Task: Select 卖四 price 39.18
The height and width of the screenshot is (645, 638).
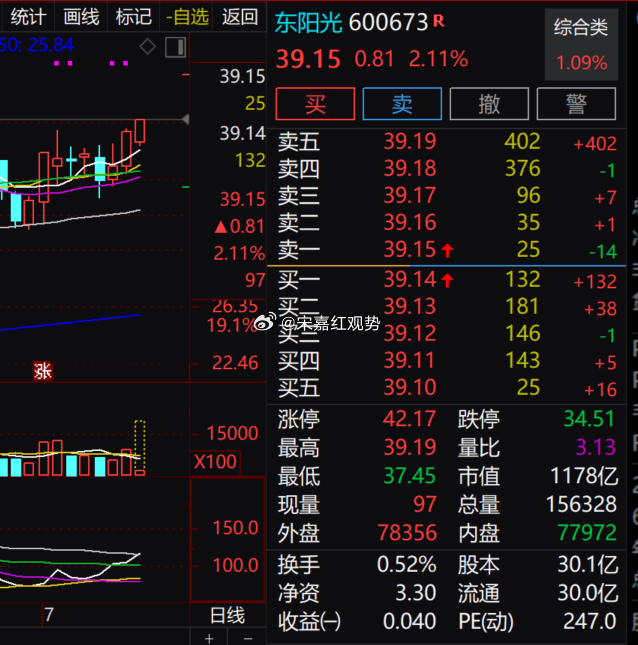Action: (410, 169)
